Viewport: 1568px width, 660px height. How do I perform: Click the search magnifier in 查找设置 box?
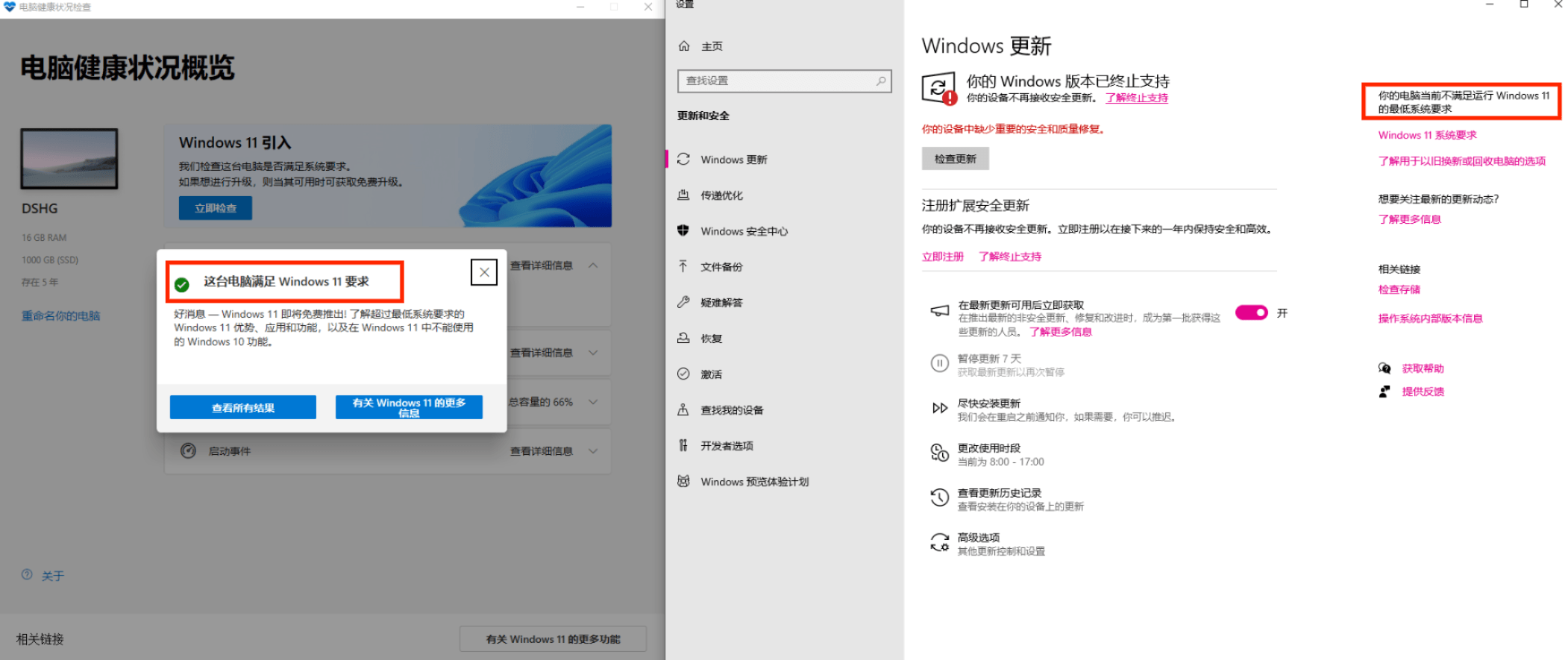(x=881, y=81)
